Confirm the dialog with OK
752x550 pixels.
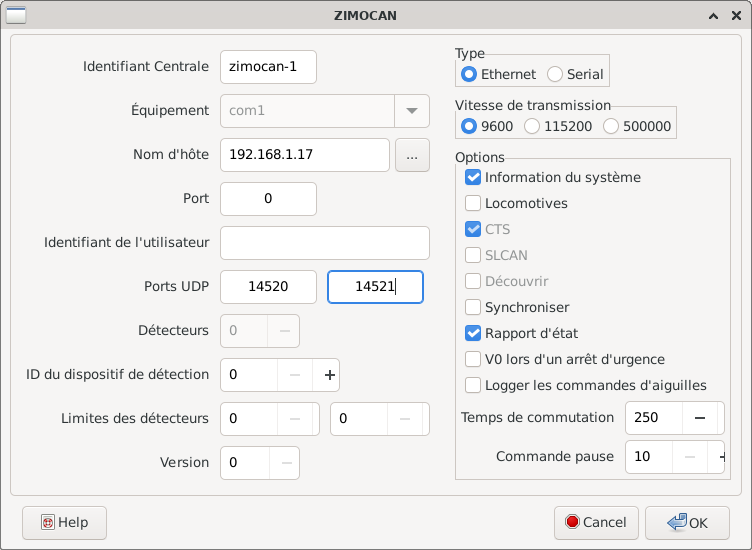tap(686, 522)
